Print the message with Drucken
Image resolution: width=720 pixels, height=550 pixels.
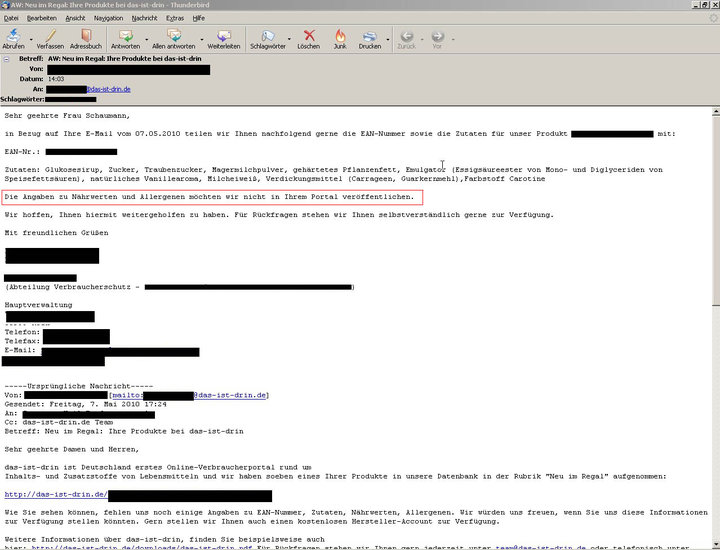[x=370, y=39]
